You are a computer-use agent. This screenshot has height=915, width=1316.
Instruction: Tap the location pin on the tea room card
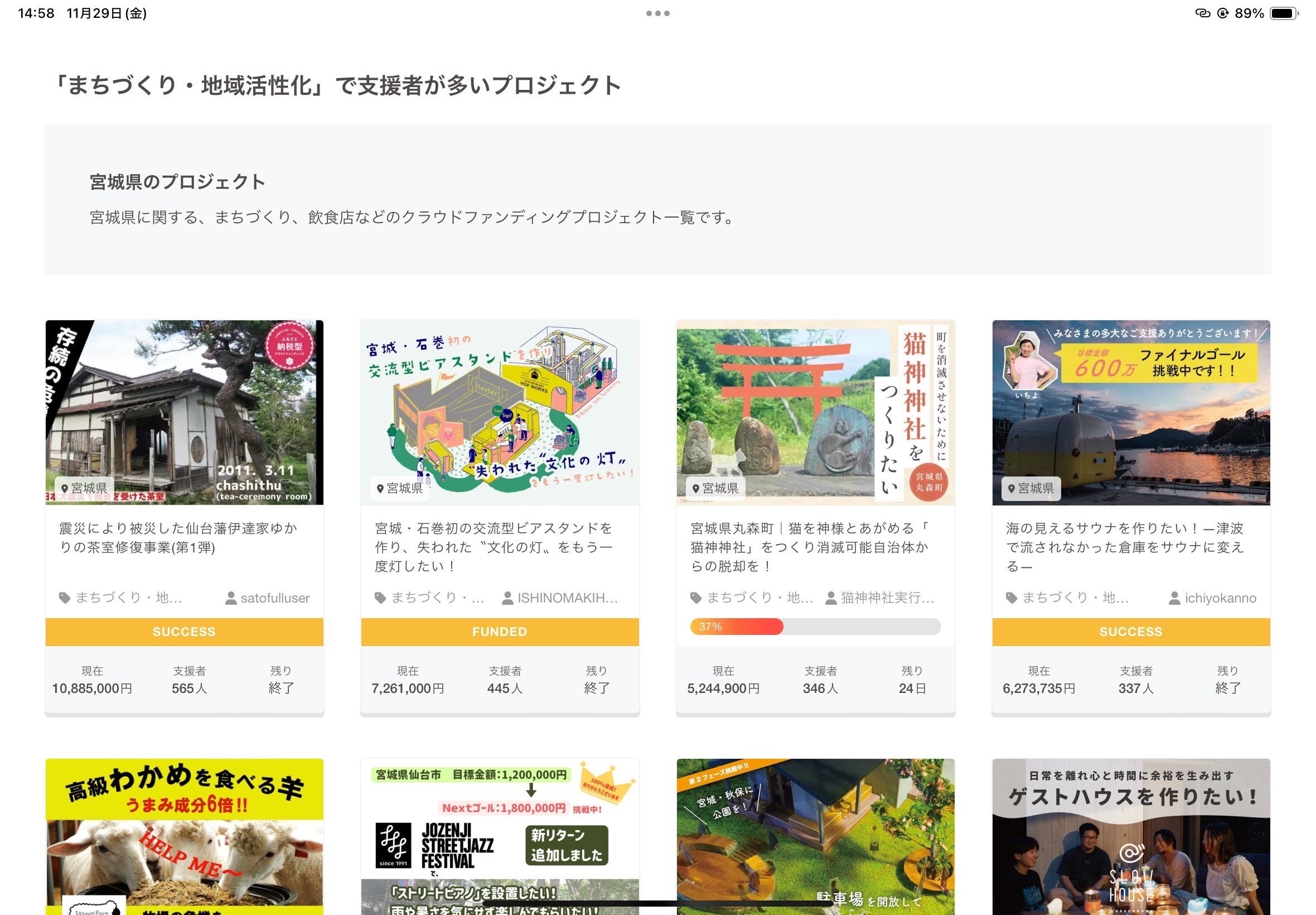pos(65,488)
